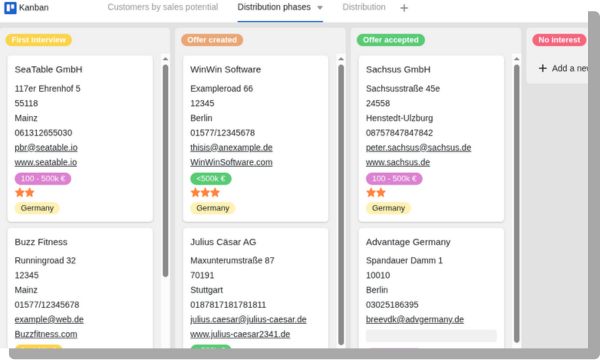Open Distribution phases view dropdown arrow
This screenshot has width=600, height=360.
pos(320,7)
